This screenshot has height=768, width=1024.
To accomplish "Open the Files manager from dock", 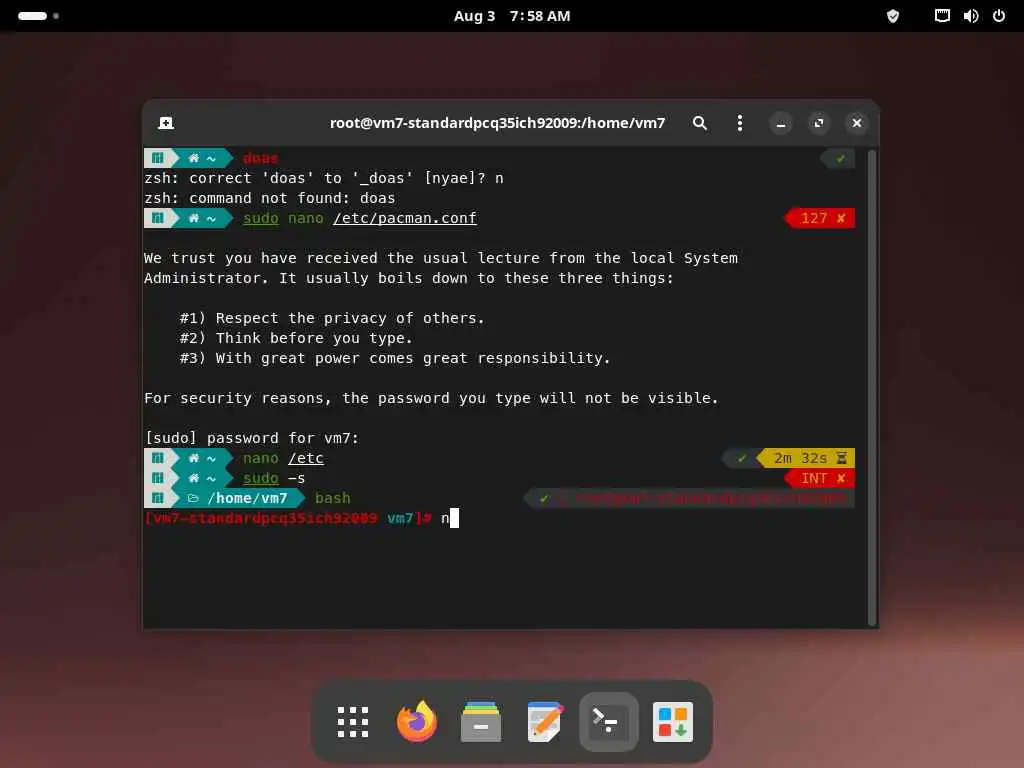I will click(481, 722).
